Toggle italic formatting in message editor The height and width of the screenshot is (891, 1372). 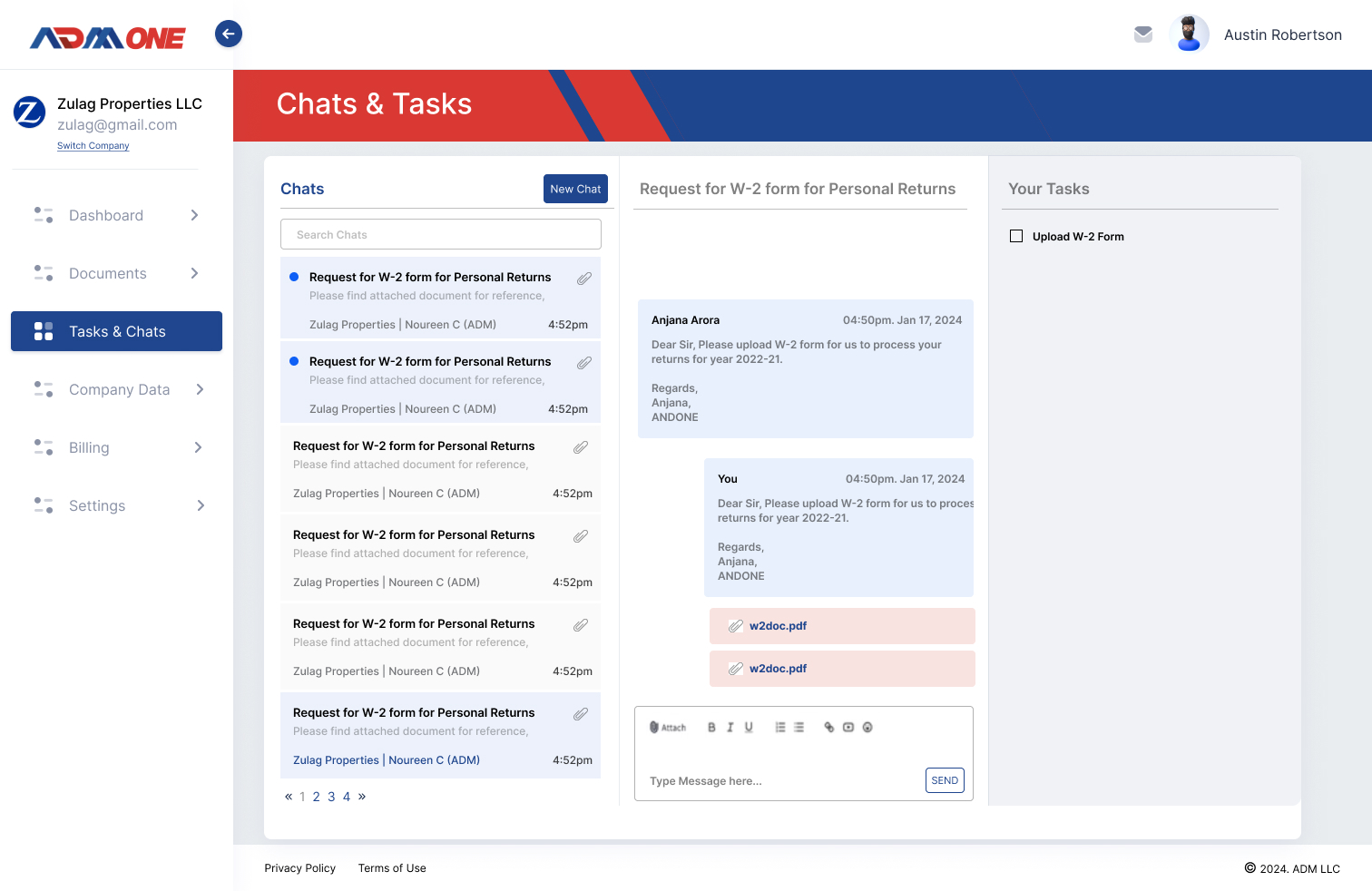(x=730, y=728)
